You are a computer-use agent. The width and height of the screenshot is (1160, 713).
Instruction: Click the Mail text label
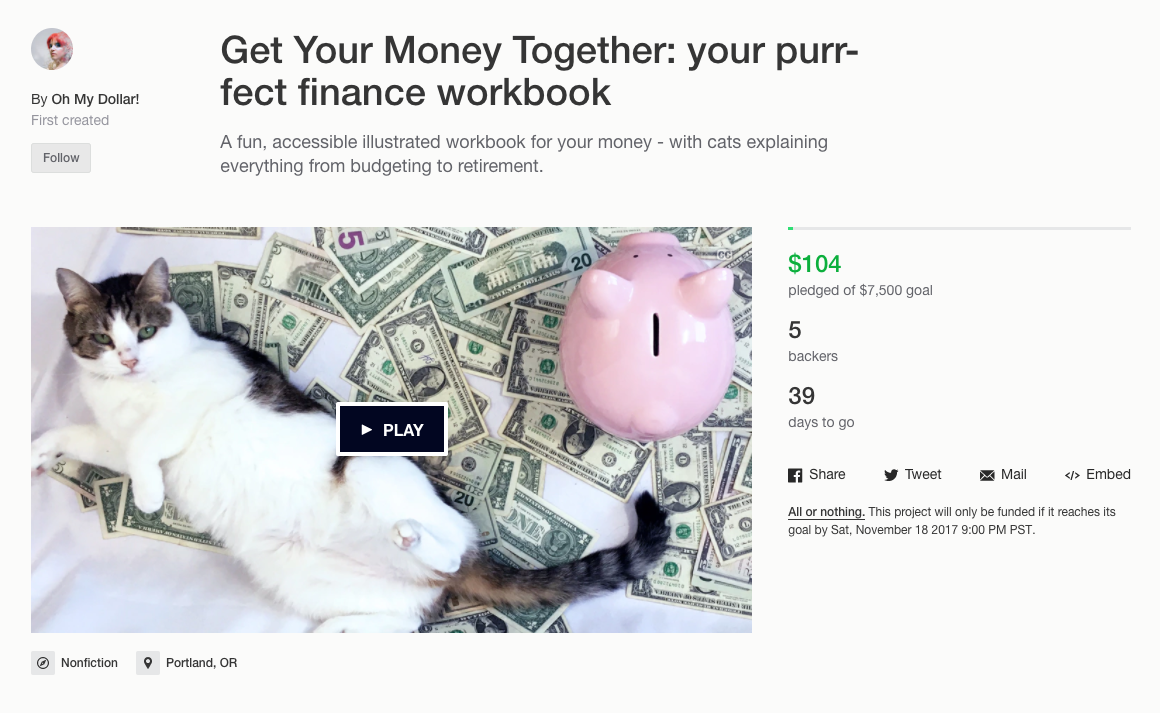(1014, 475)
